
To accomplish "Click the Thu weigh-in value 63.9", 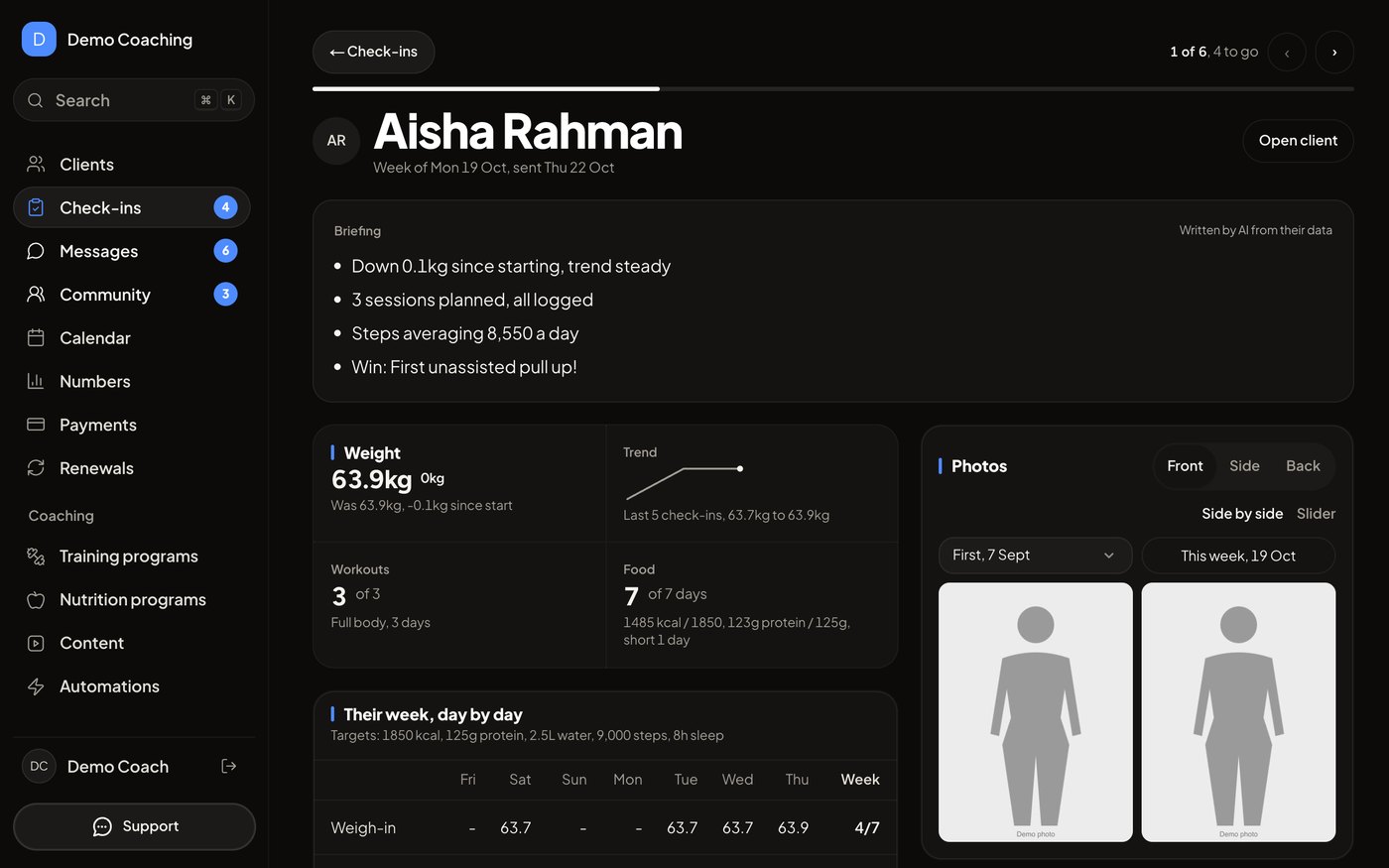I will point(793,827).
